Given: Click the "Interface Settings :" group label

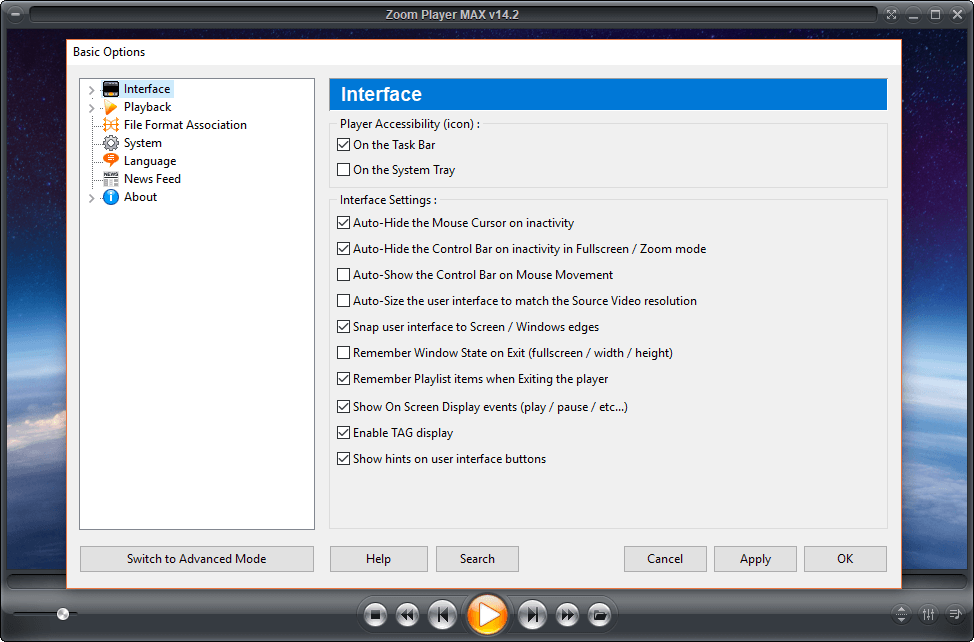Looking at the screenshot, I should (388, 200).
